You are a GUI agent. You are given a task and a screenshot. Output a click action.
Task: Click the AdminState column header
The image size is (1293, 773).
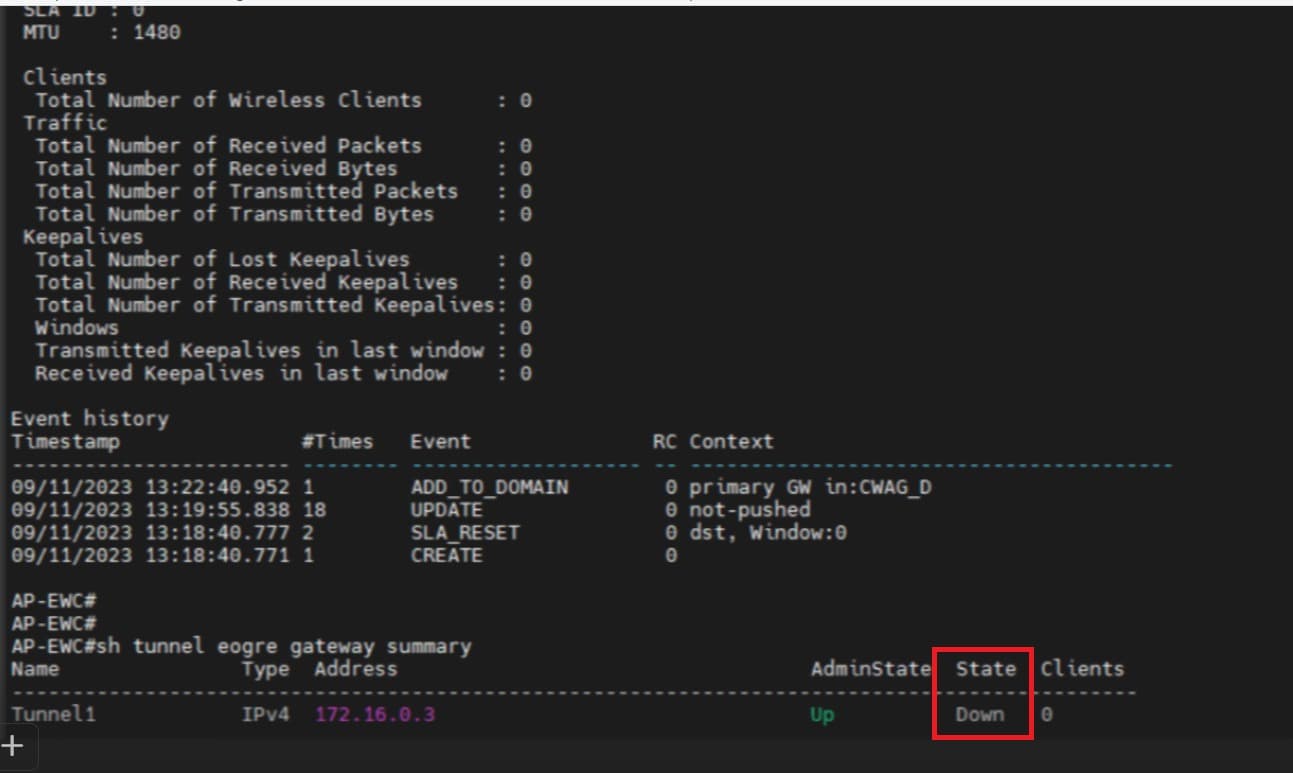pos(870,669)
